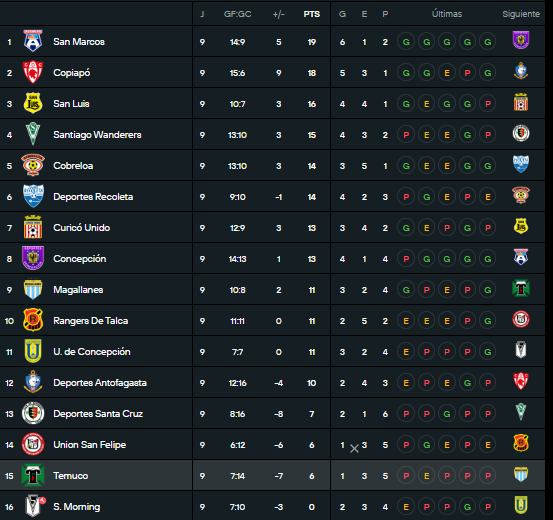
Task: Click the San Marcos team crest
Action: [33, 41]
